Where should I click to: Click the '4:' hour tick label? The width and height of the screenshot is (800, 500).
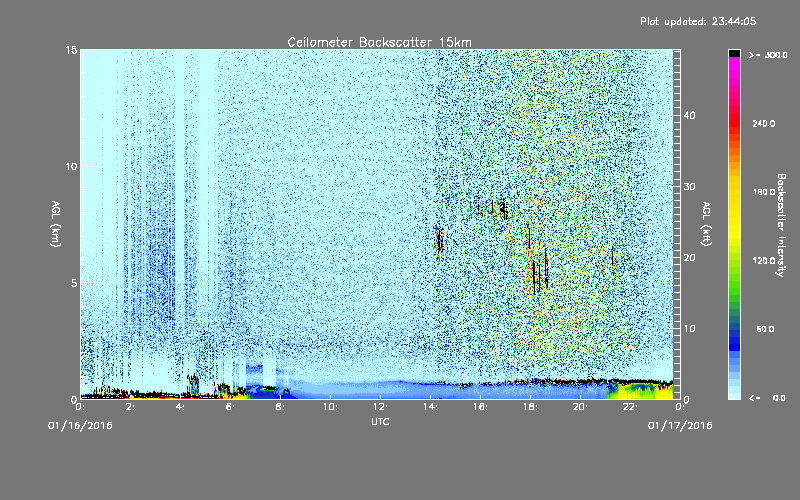(181, 407)
